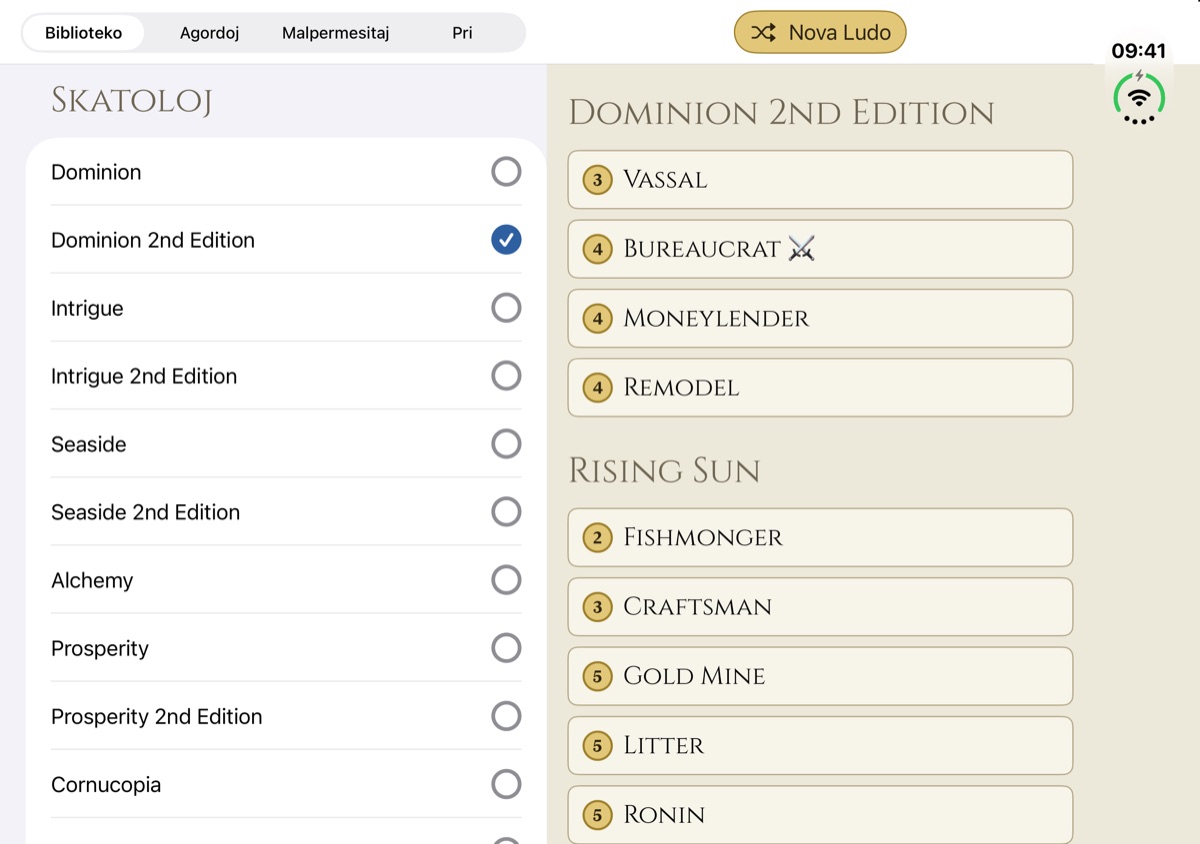Click the Litter cost 5 coin icon
Screen dimensions: 1200x844
click(x=598, y=745)
